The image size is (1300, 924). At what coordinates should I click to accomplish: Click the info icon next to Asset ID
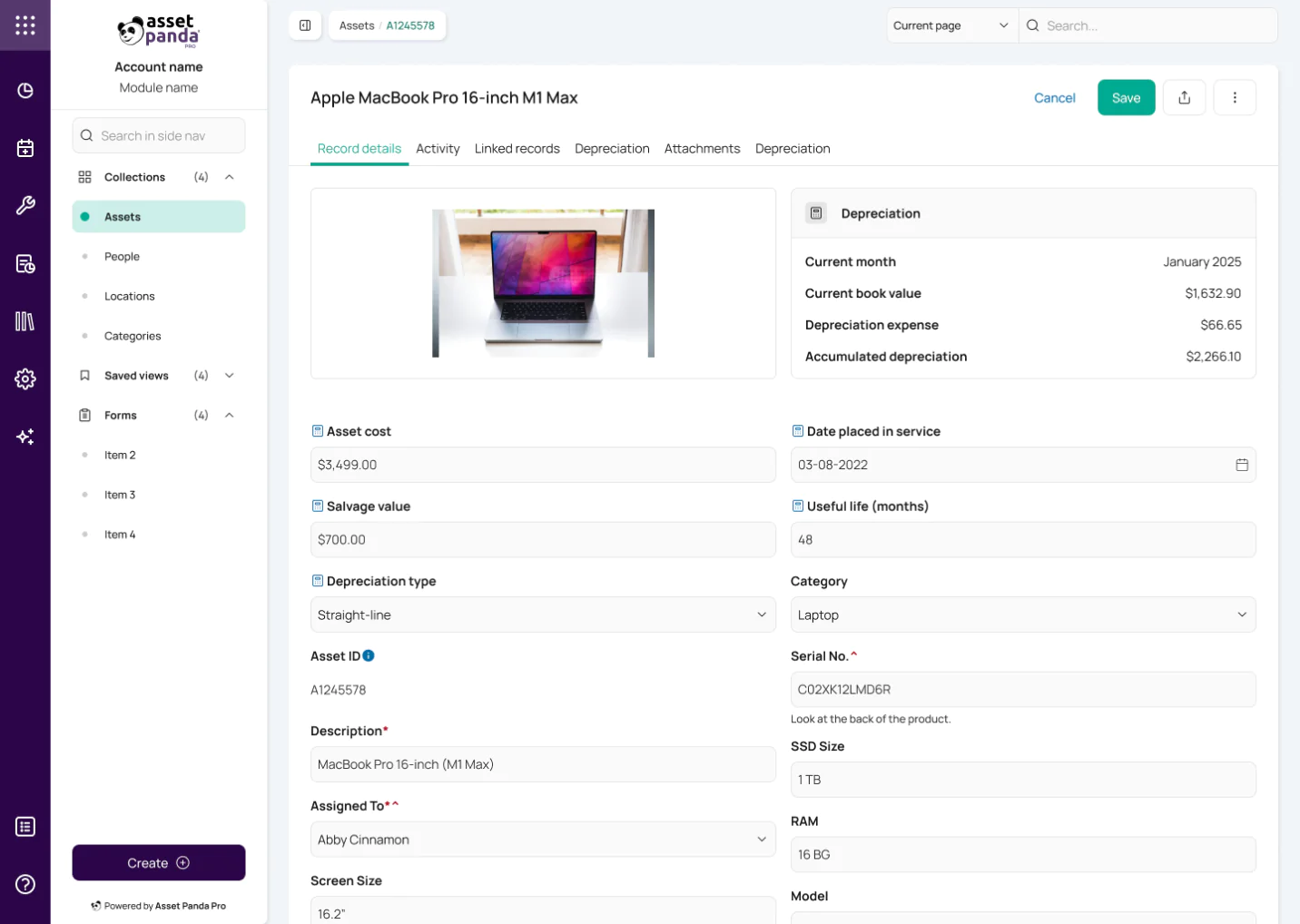coord(369,655)
